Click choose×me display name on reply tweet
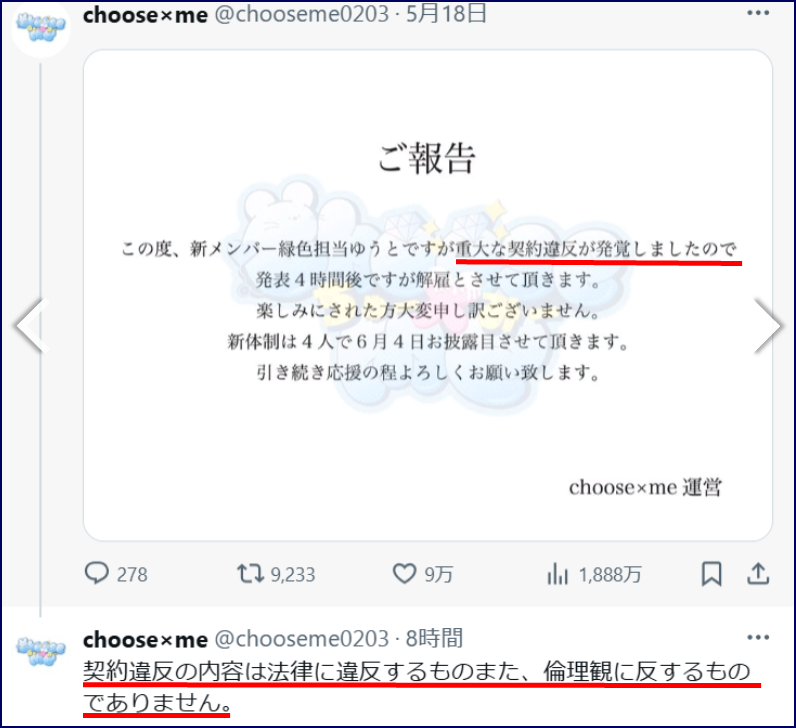 tap(145, 639)
